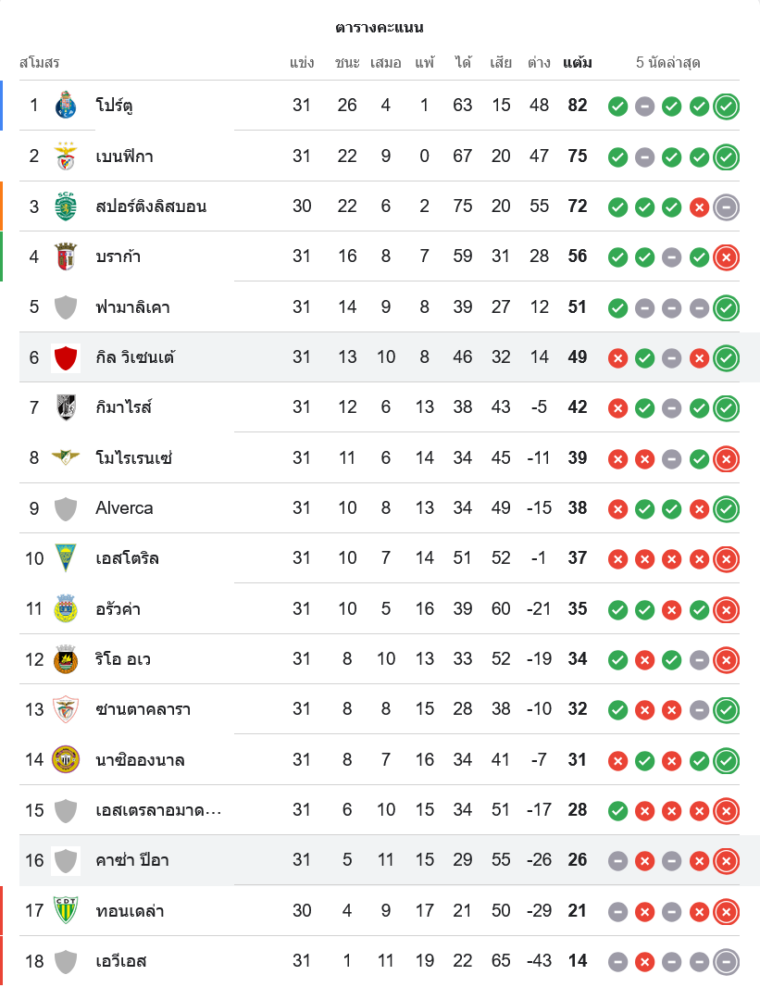Click the Moreirense crest icon
Image resolution: width=760 pixels, height=1000 pixels.
point(66,457)
